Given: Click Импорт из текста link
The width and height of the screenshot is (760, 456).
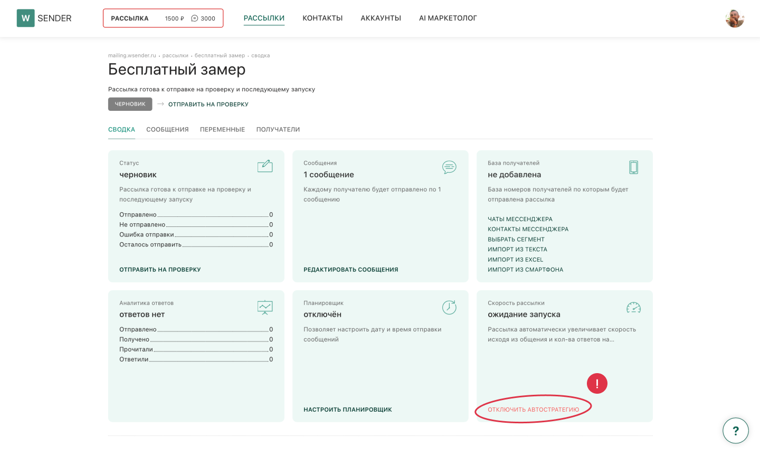Looking at the screenshot, I should click(x=517, y=249).
